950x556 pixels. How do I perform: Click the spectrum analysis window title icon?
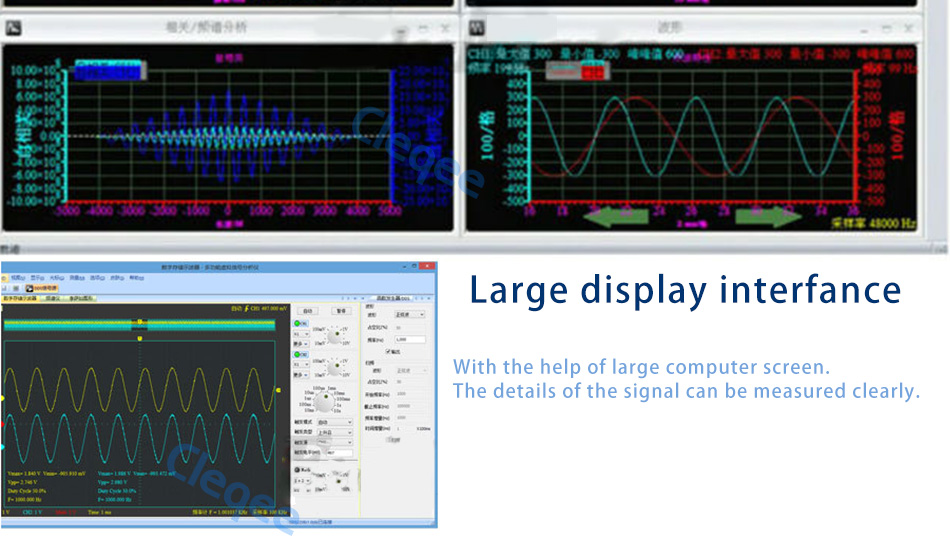13,27
